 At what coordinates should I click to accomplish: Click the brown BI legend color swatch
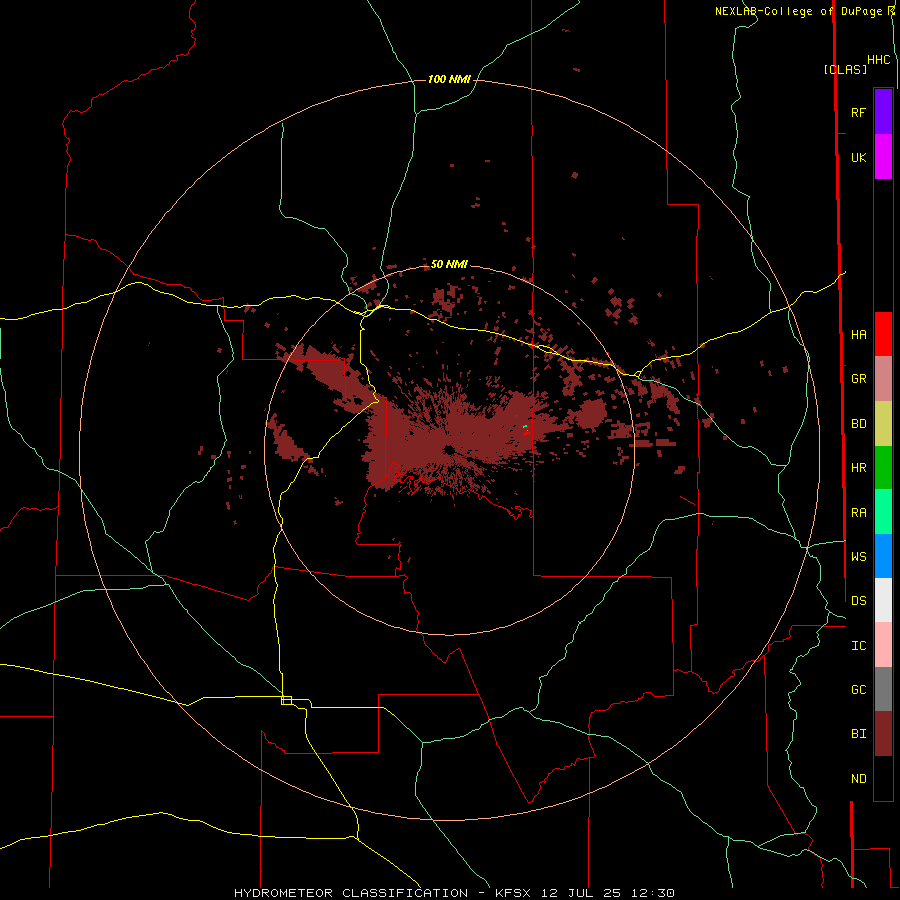[883, 734]
